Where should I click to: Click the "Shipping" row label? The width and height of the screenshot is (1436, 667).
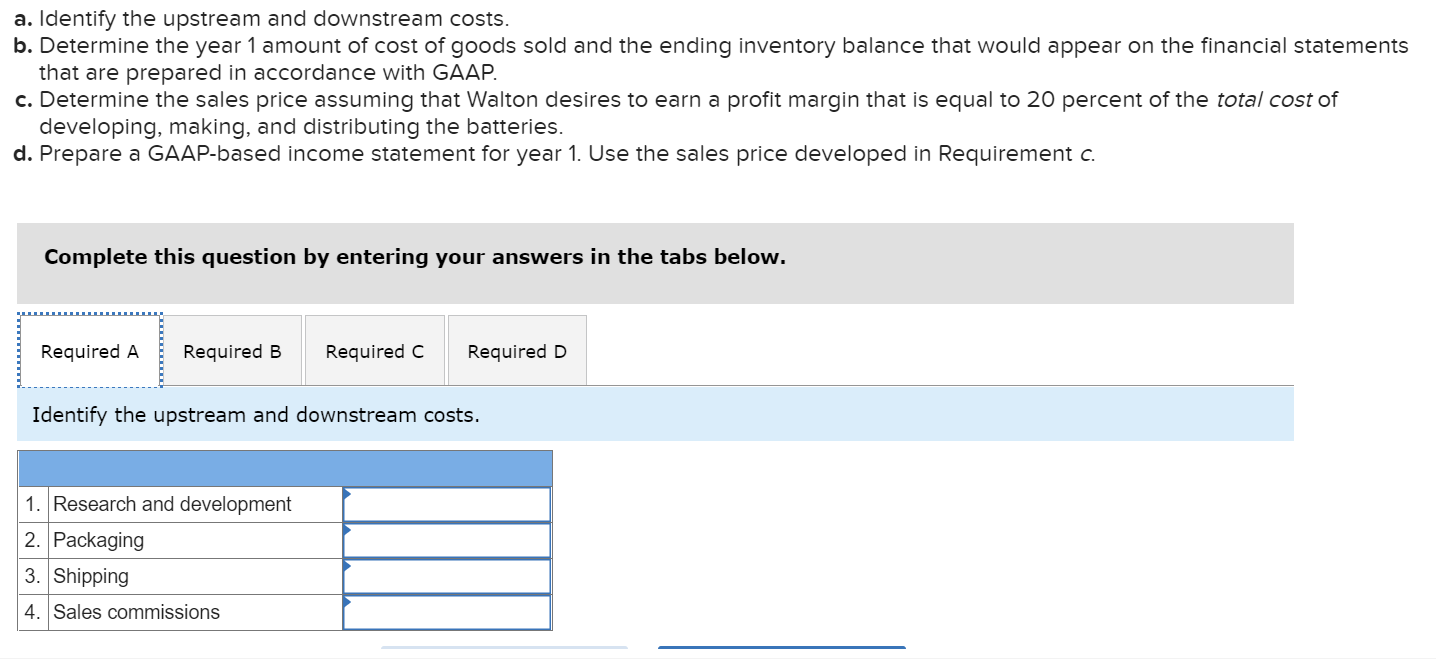click(91, 576)
